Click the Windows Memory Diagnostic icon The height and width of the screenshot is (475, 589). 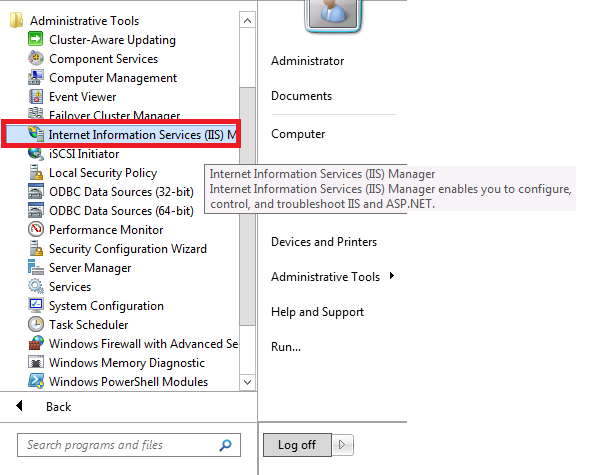tap(36, 362)
